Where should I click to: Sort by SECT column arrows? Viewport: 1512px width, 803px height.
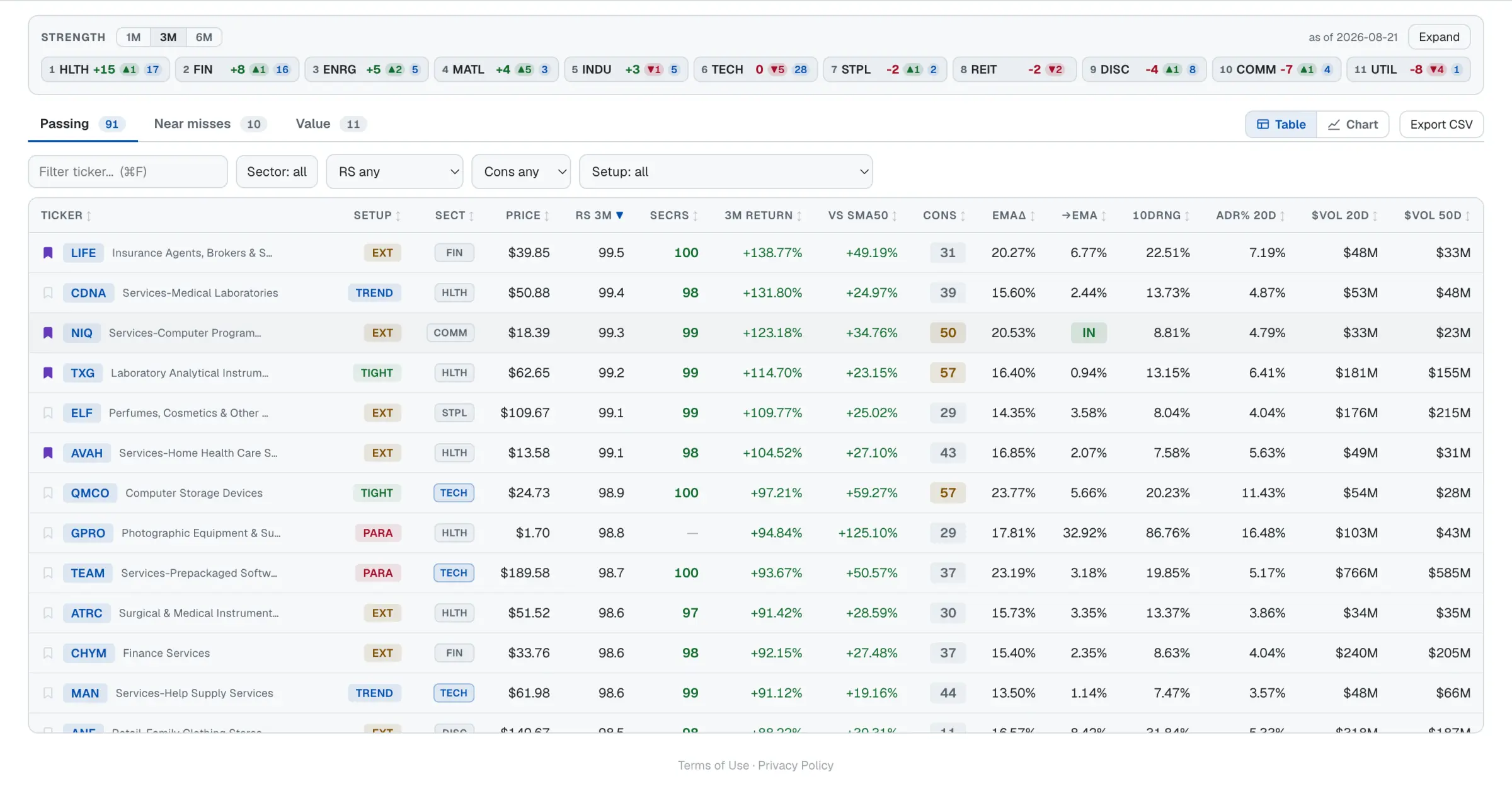[x=471, y=216]
